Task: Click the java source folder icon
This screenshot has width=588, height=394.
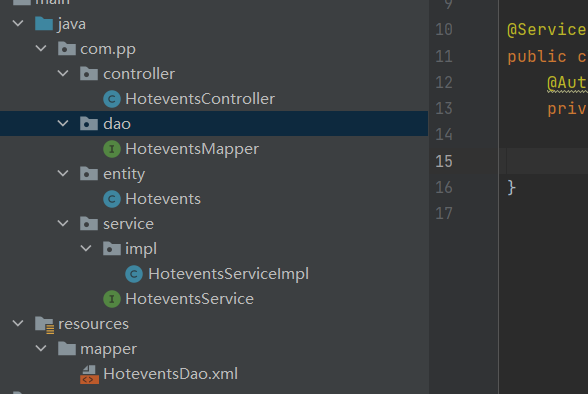Action: (44, 24)
